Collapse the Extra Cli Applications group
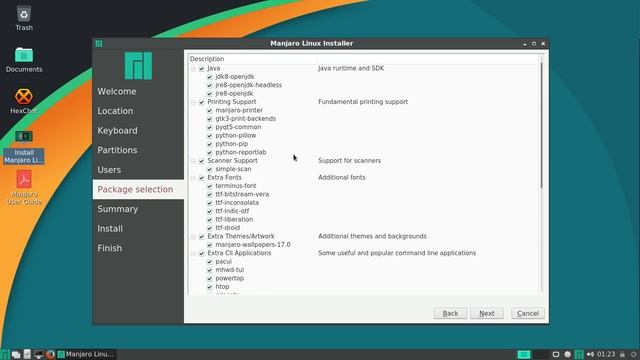Image resolution: width=640 pixels, height=360 pixels. tap(193, 253)
